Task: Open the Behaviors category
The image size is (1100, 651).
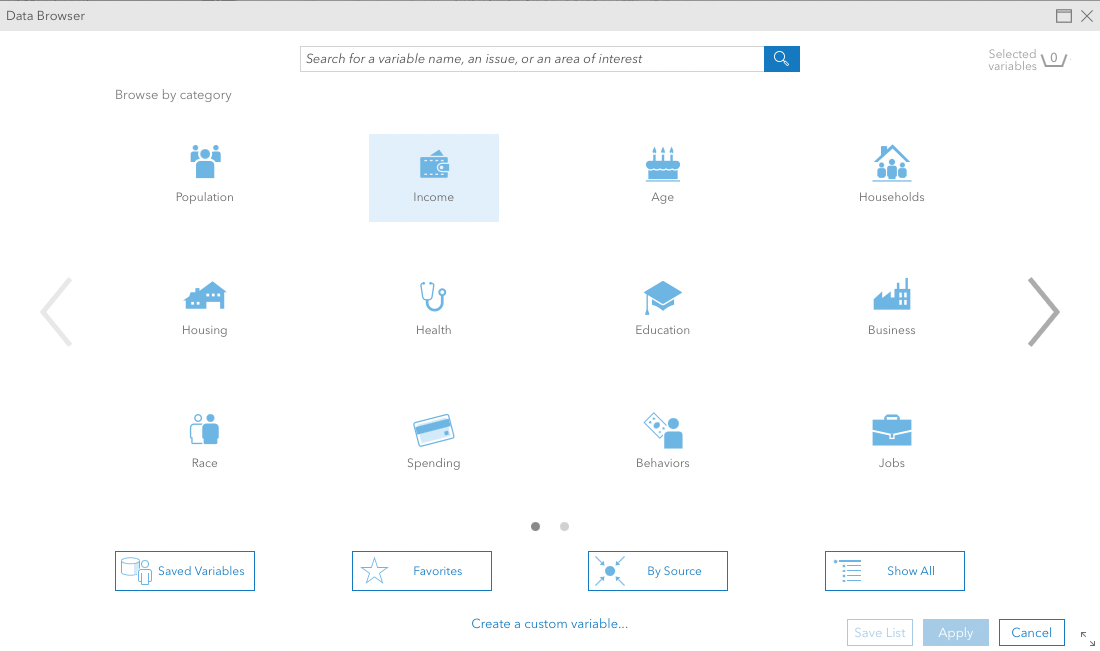Action: [662, 443]
